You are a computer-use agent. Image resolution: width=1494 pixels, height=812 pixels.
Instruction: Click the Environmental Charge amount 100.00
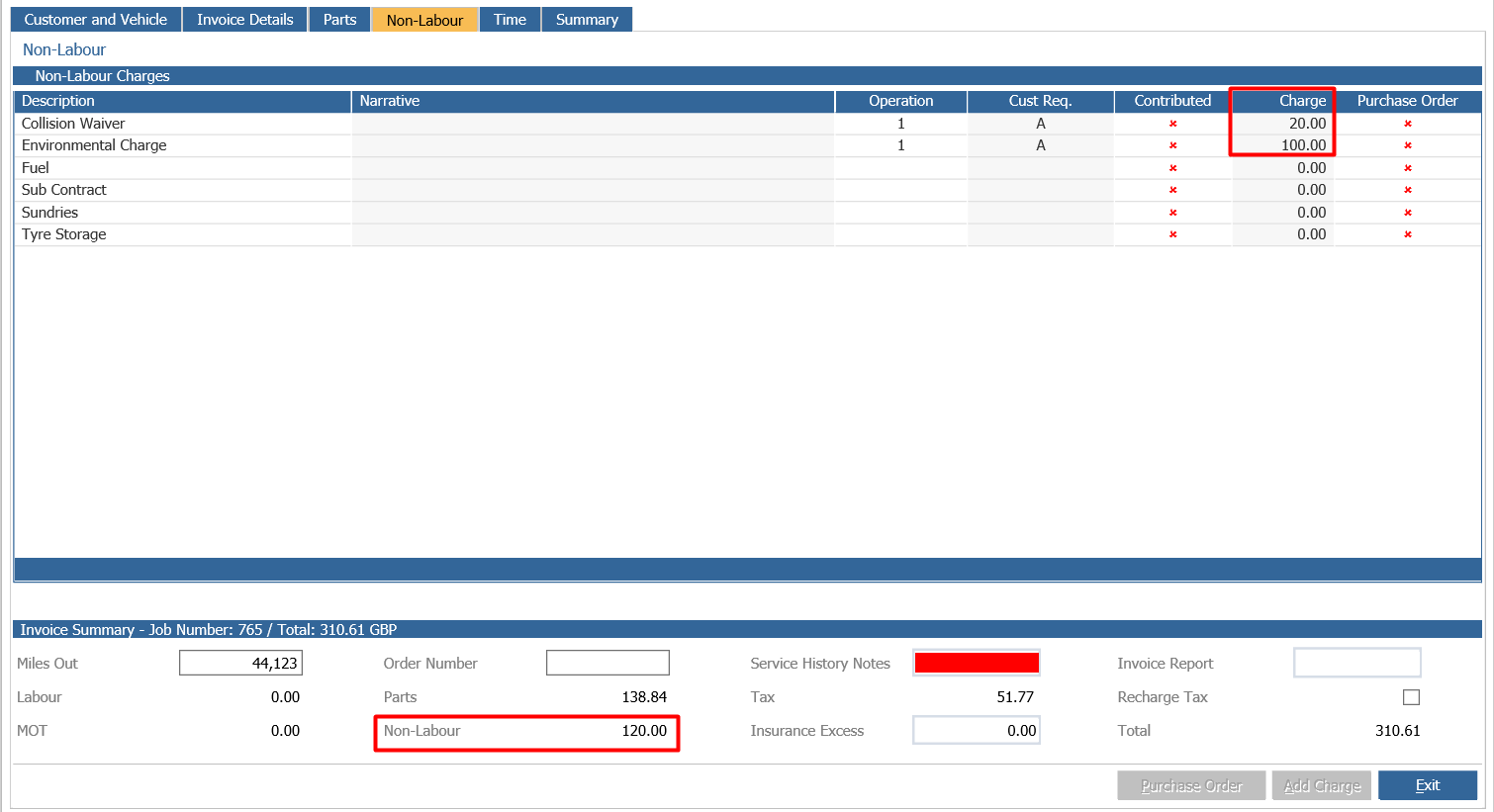pyautogui.click(x=1304, y=145)
